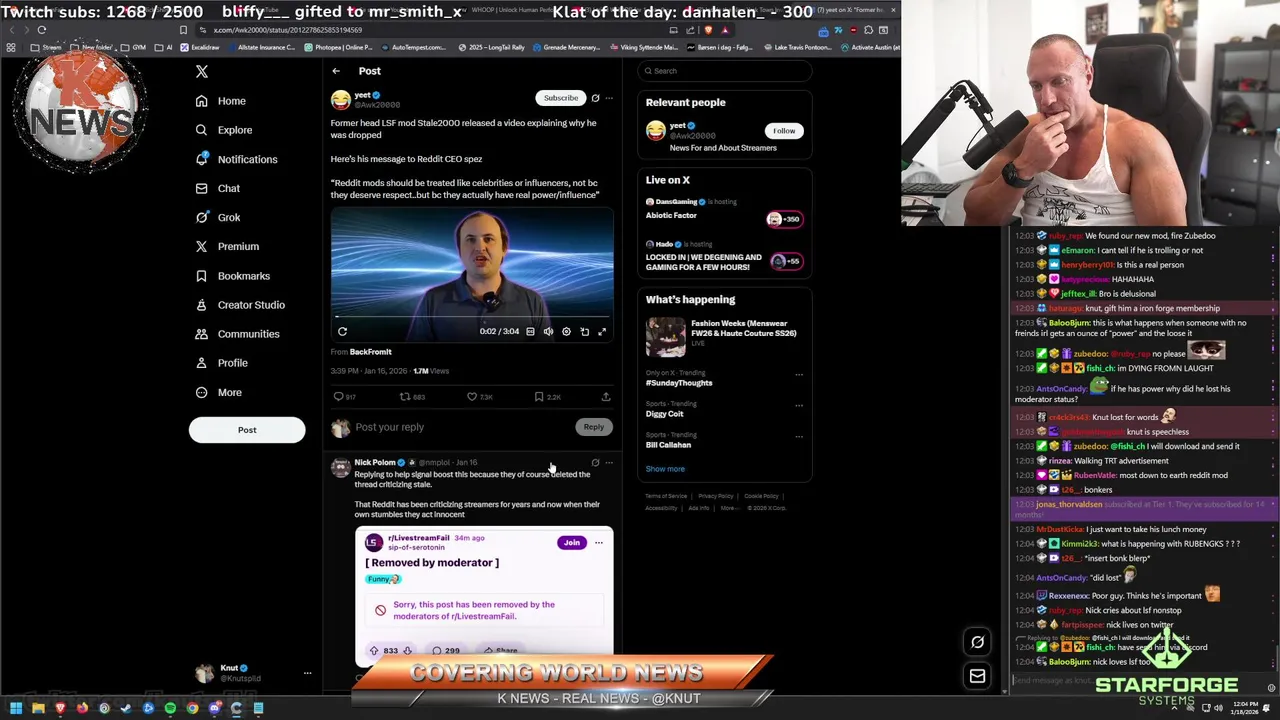Click the mail icon beside chat
The width and height of the screenshot is (1280, 720).
pyautogui.click(x=977, y=676)
